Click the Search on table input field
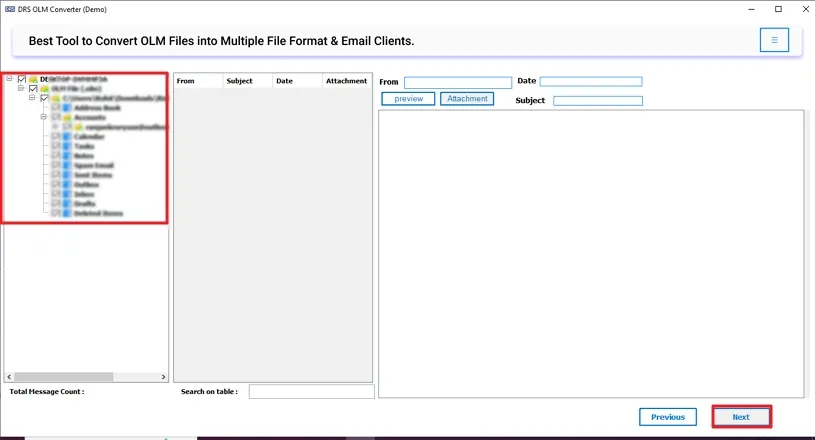The image size is (815, 440). pos(311,392)
